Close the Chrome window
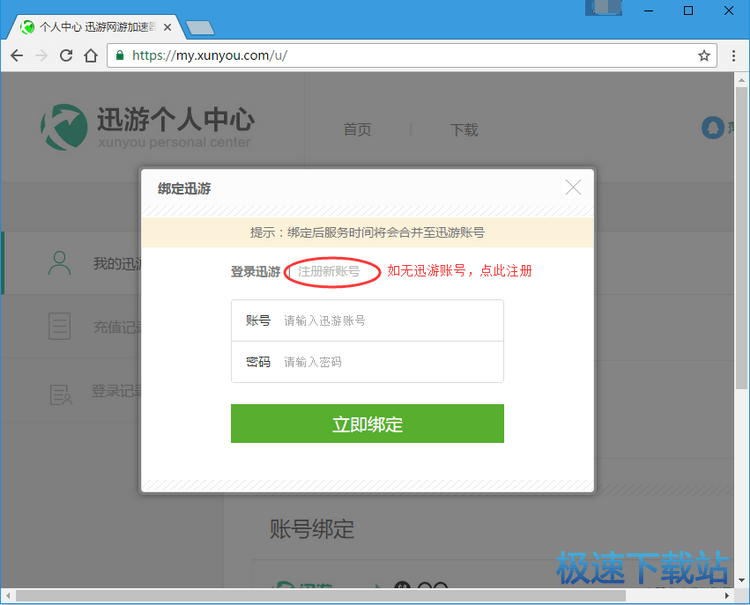This screenshot has width=750, height=605. pos(728,11)
